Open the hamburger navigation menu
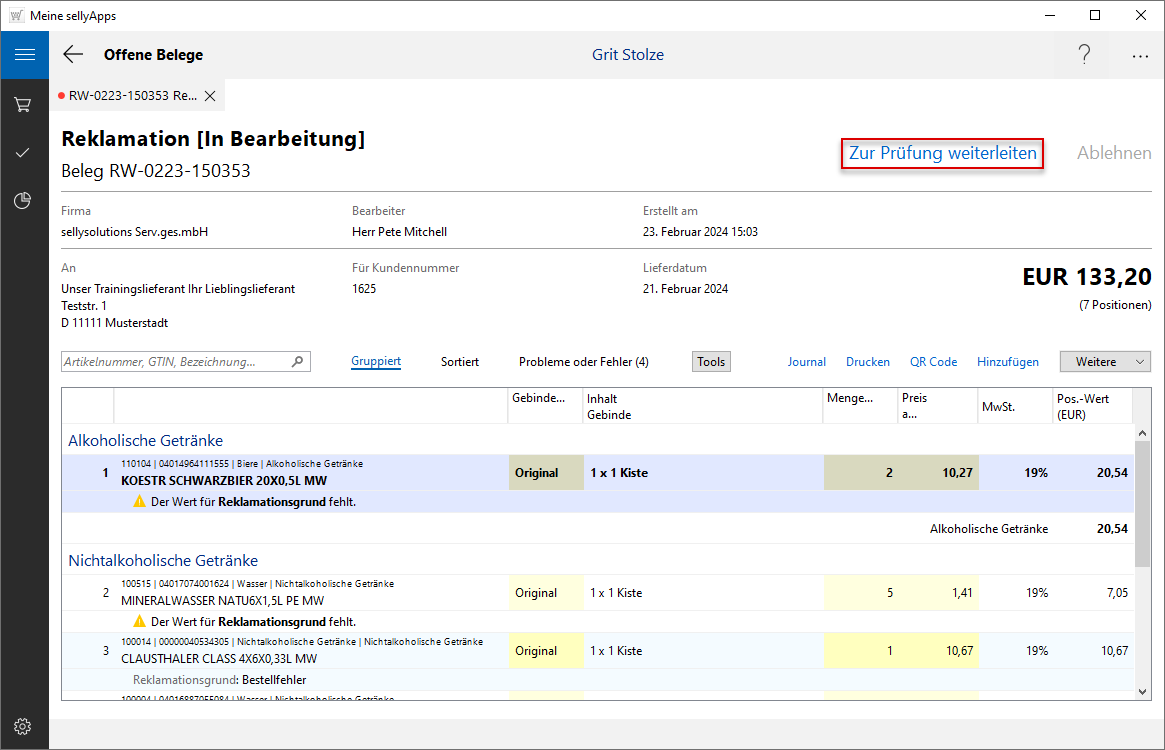 24,55
